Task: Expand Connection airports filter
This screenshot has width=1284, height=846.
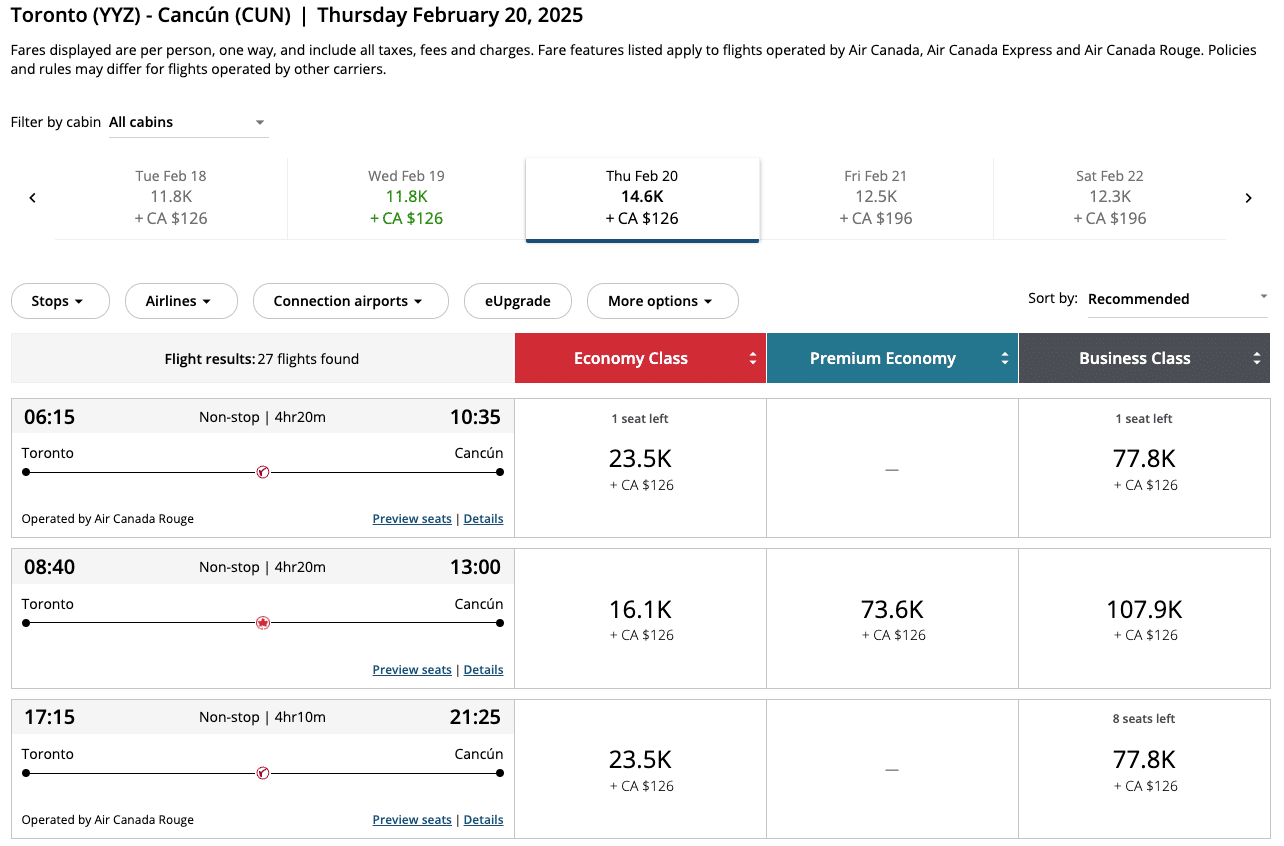Action: point(350,301)
